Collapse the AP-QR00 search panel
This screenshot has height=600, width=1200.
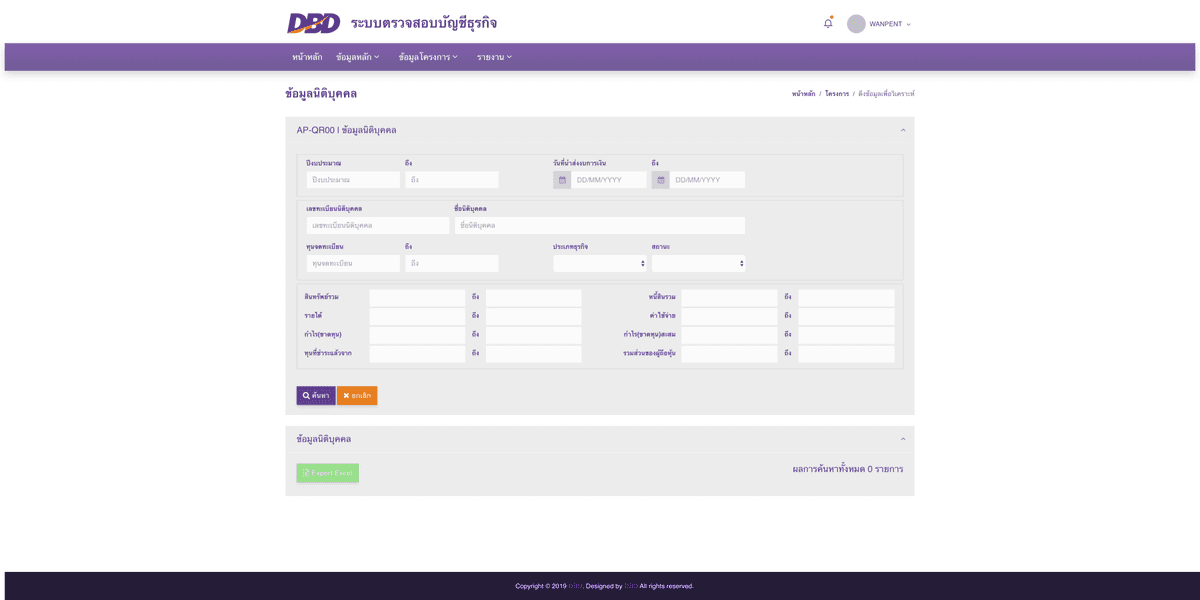[x=903, y=130]
